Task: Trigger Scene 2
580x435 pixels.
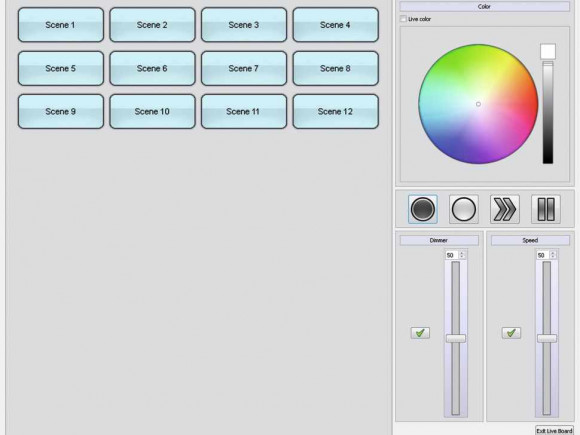Action: point(152,25)
